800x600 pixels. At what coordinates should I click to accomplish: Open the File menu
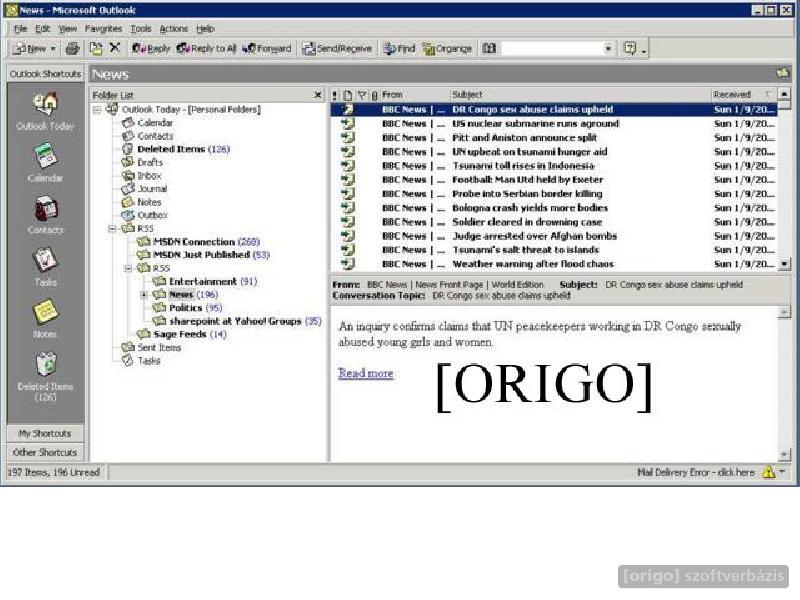click(x=20, y=29)
